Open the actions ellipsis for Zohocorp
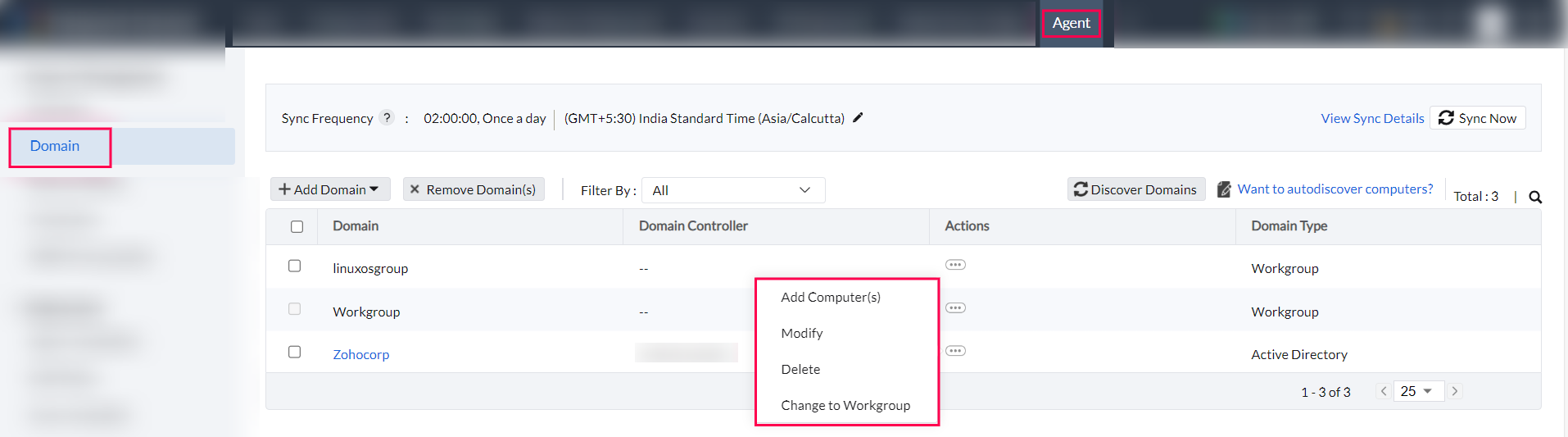 click(x=955, y=351)
